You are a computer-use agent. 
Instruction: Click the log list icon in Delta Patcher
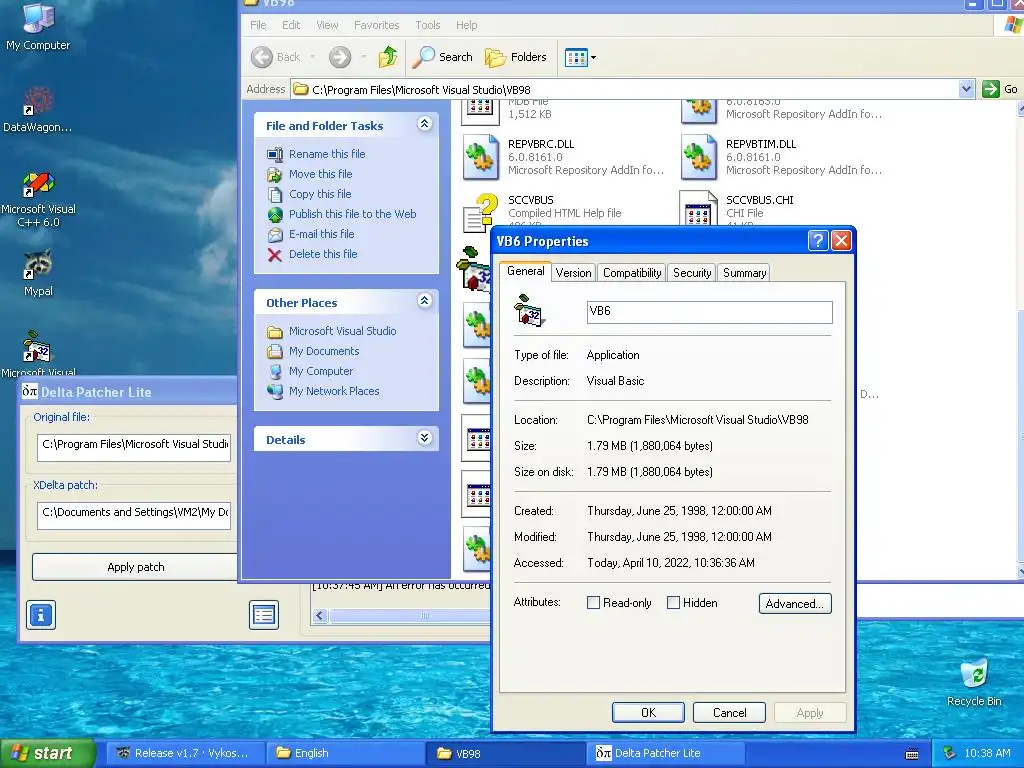[x=264, y=615]
